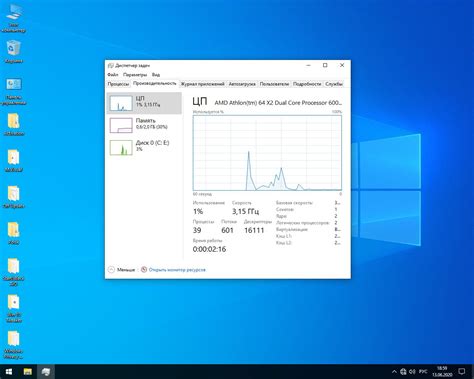Open the notification center icon
Screen dimensions: 474x379
click(x=462, y=371)
